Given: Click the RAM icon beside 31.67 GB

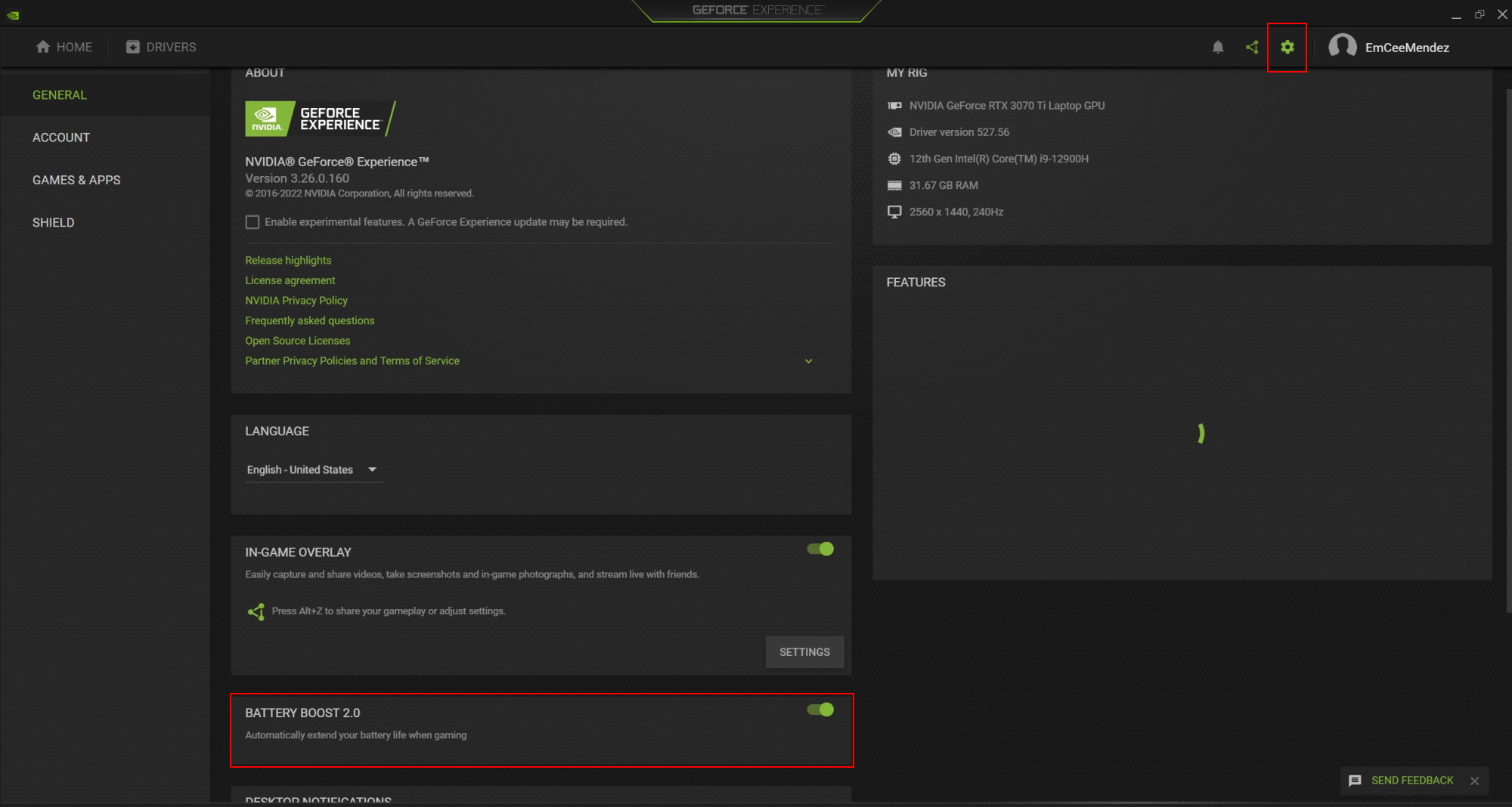Looking at the screenshot, I should 894,185.
